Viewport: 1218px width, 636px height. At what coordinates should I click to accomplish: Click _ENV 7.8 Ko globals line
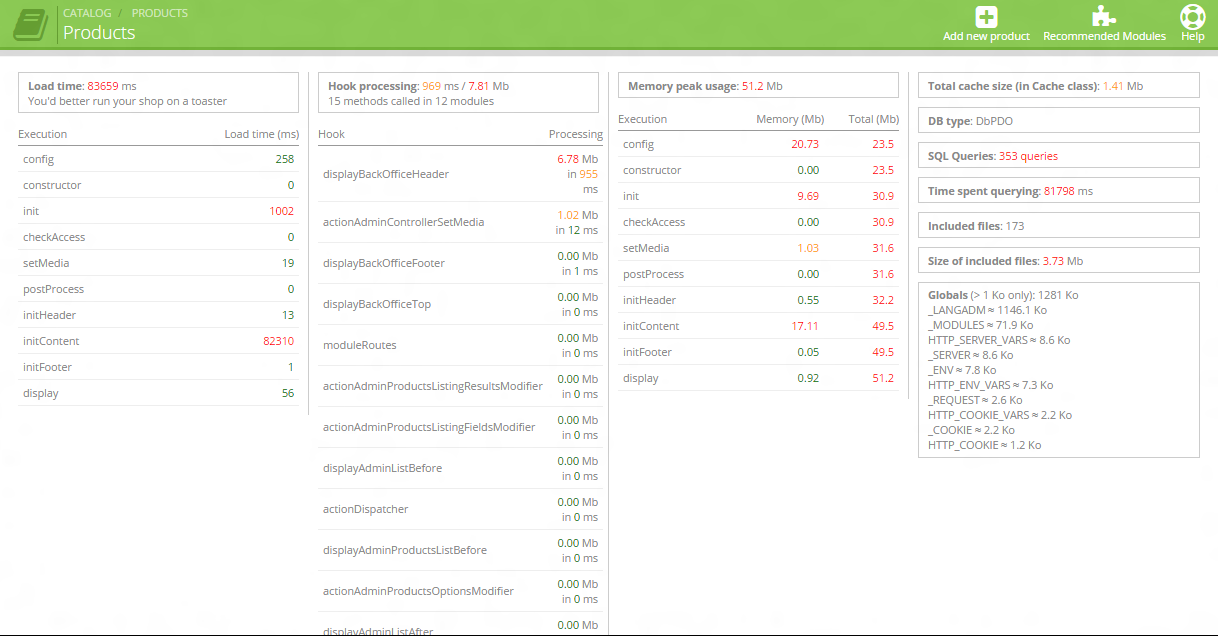click(x=962, y=370)
